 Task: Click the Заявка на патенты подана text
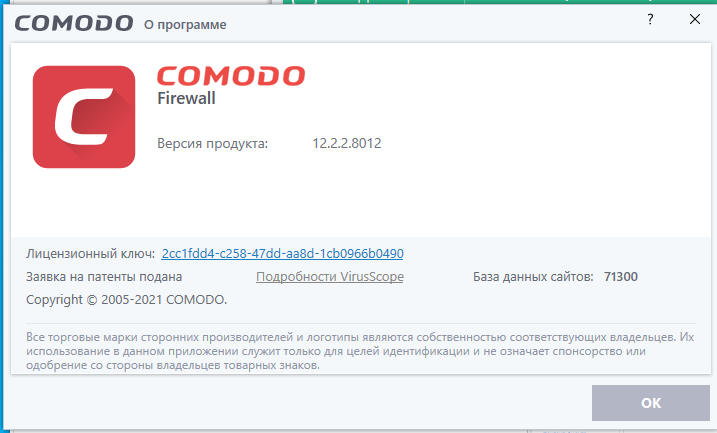[x=104, y=277]
